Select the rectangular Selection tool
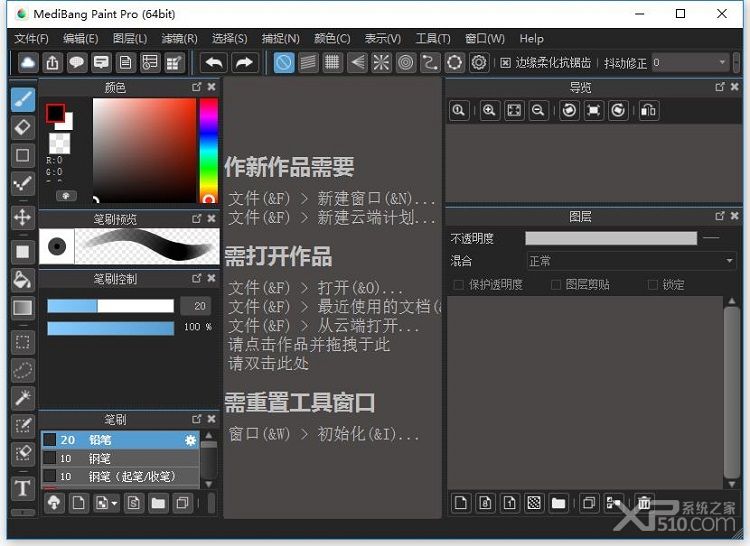This screenshot has height=546, width=750. click(x=23, y=342)
